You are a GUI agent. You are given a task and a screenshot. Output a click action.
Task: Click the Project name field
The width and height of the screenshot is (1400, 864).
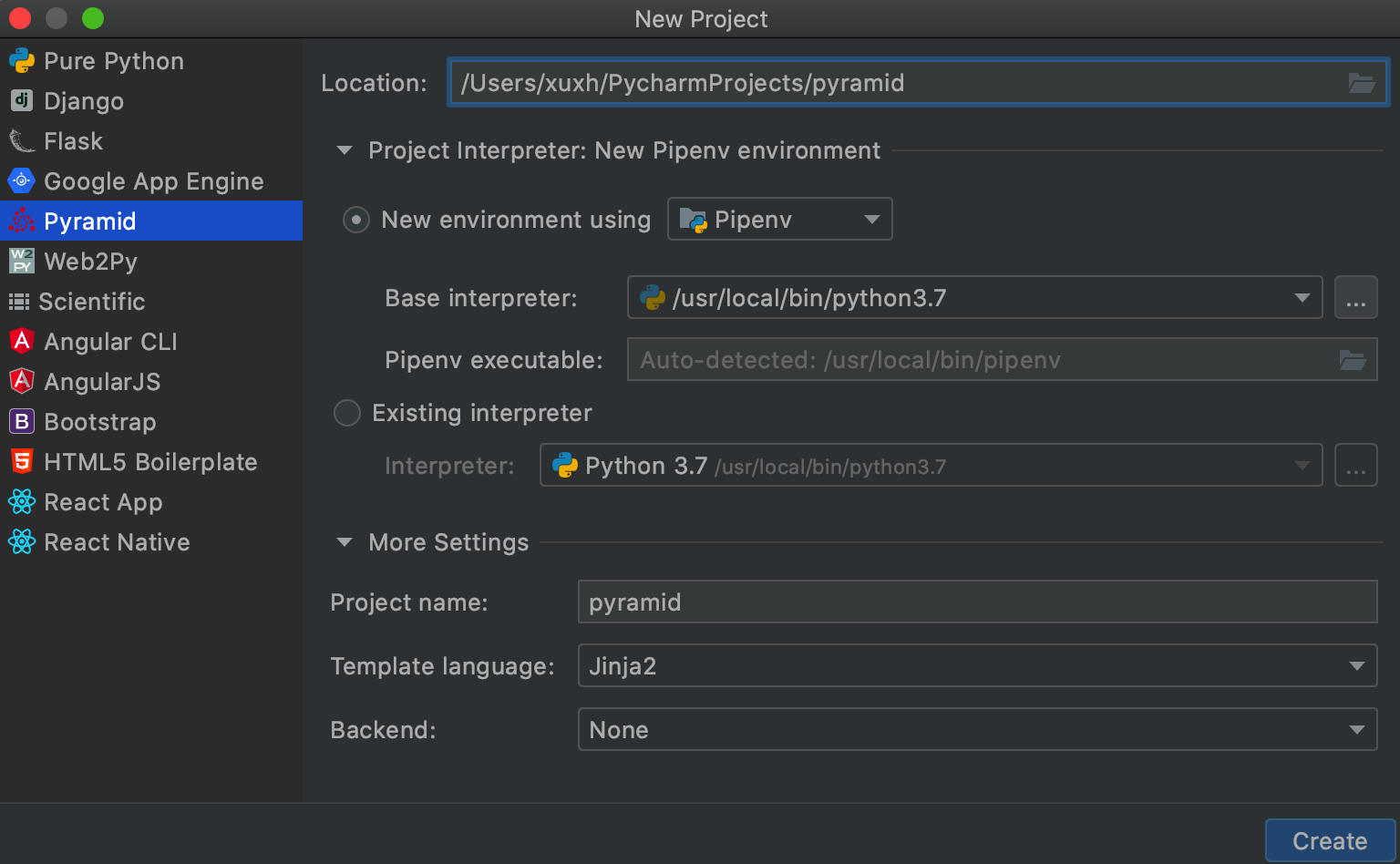pos(978,602)
